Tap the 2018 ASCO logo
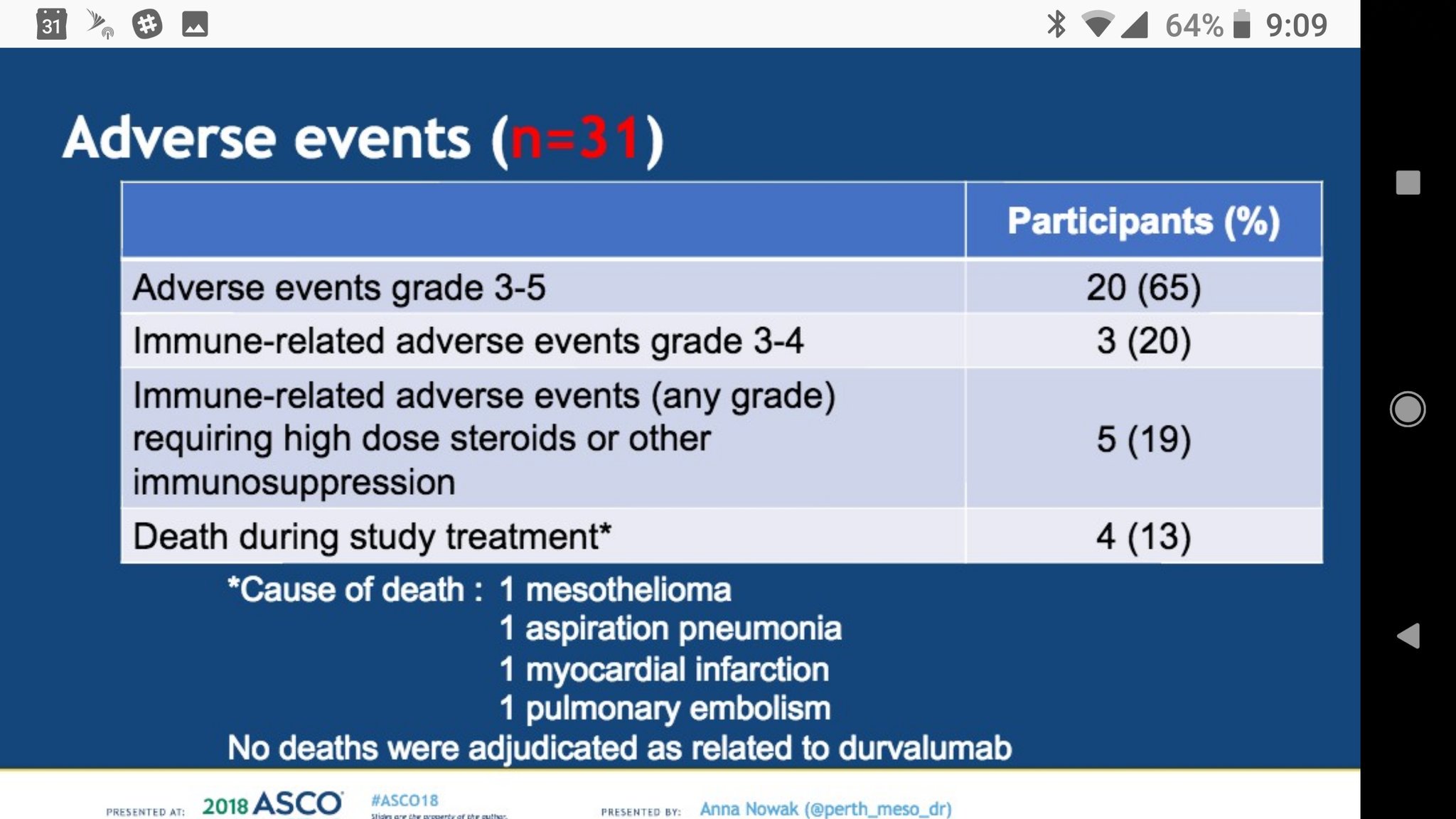 click(x=272, y=804)
